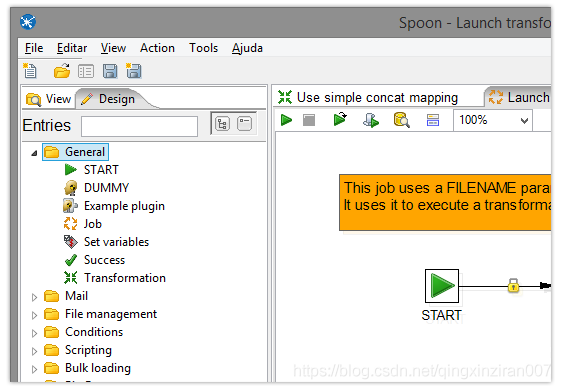The width and height of the screenshot is (561, 389).
Task: Expand the Conditions folder
Action: point(34,333)
